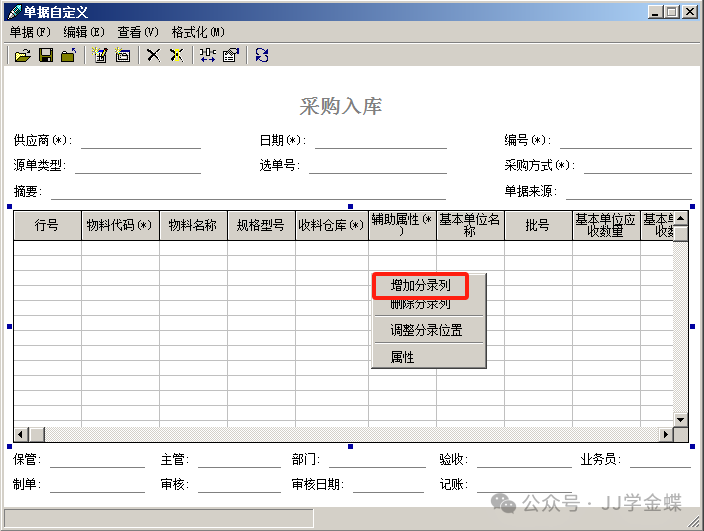
Task: Click the save floppy disk icon
Action: coord(45,55)
